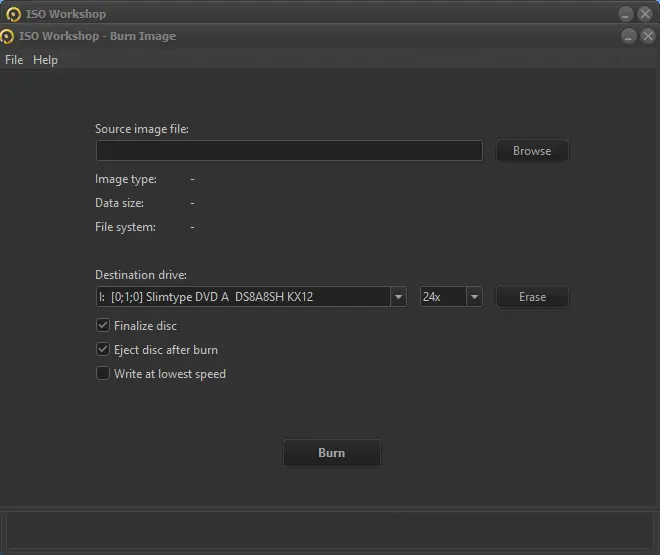
Task: Click the ISO Workshop main window icon
Action: point(13,14)
